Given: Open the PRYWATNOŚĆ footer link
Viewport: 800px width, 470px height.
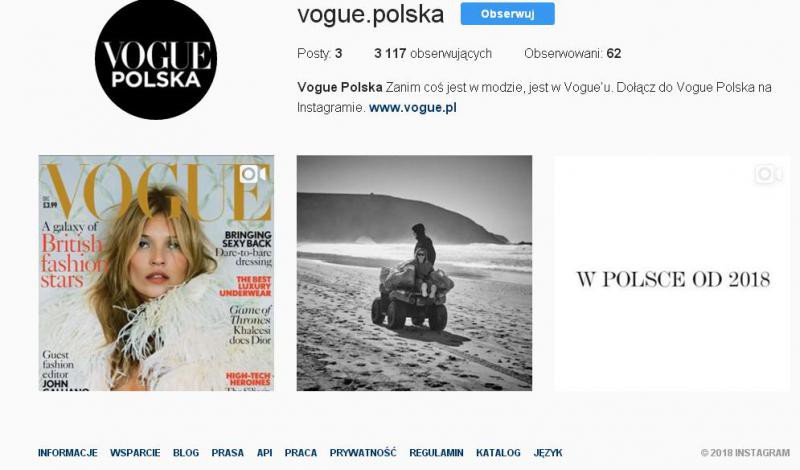Looking at the screenshot, I should [363, 453].
